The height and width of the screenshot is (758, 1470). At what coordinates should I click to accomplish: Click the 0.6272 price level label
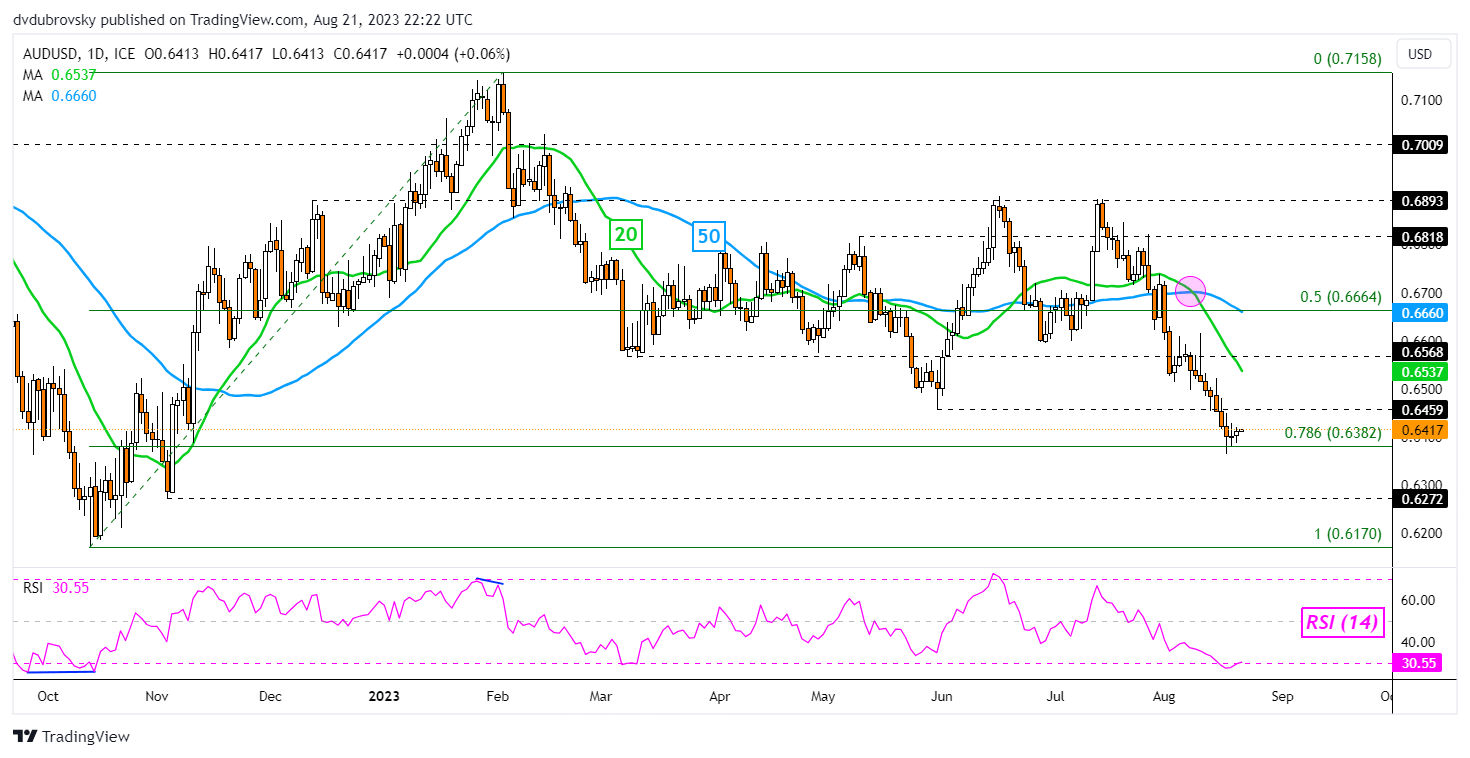1421,497
